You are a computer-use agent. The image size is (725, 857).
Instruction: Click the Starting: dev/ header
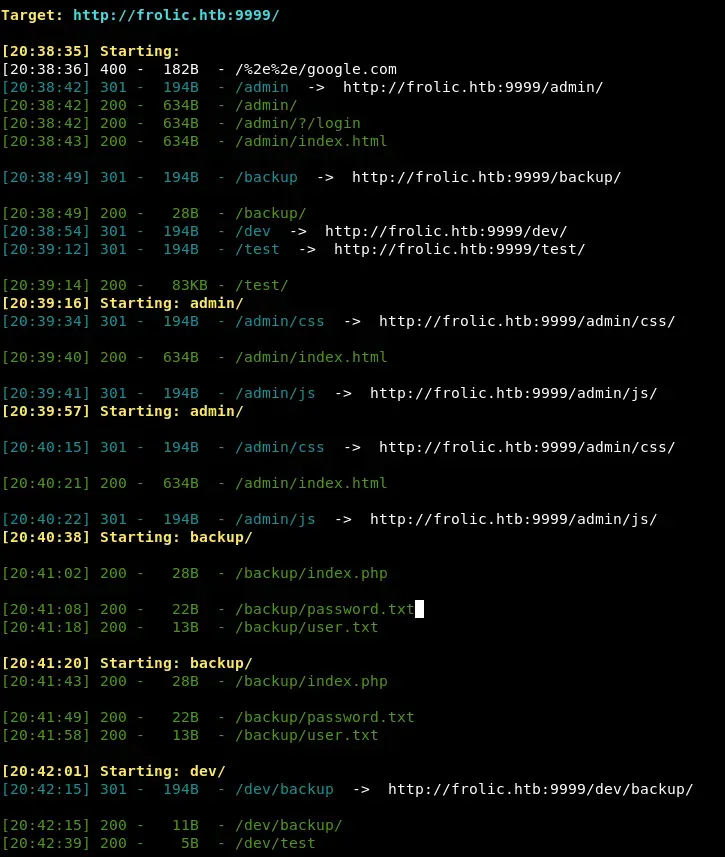coord(162,771)
